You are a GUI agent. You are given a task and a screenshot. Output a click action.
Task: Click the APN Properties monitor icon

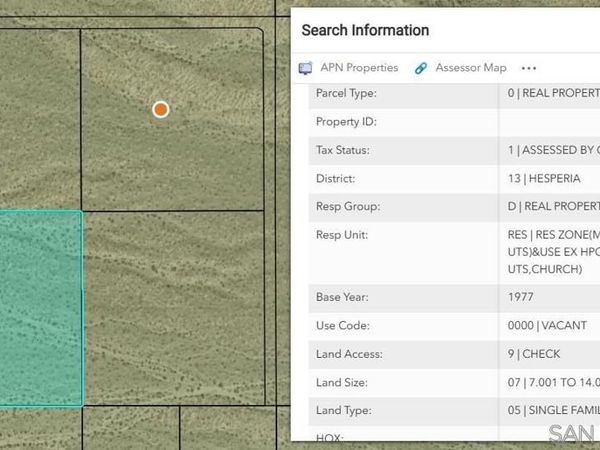pyautogui.click(x=306, y=68)
